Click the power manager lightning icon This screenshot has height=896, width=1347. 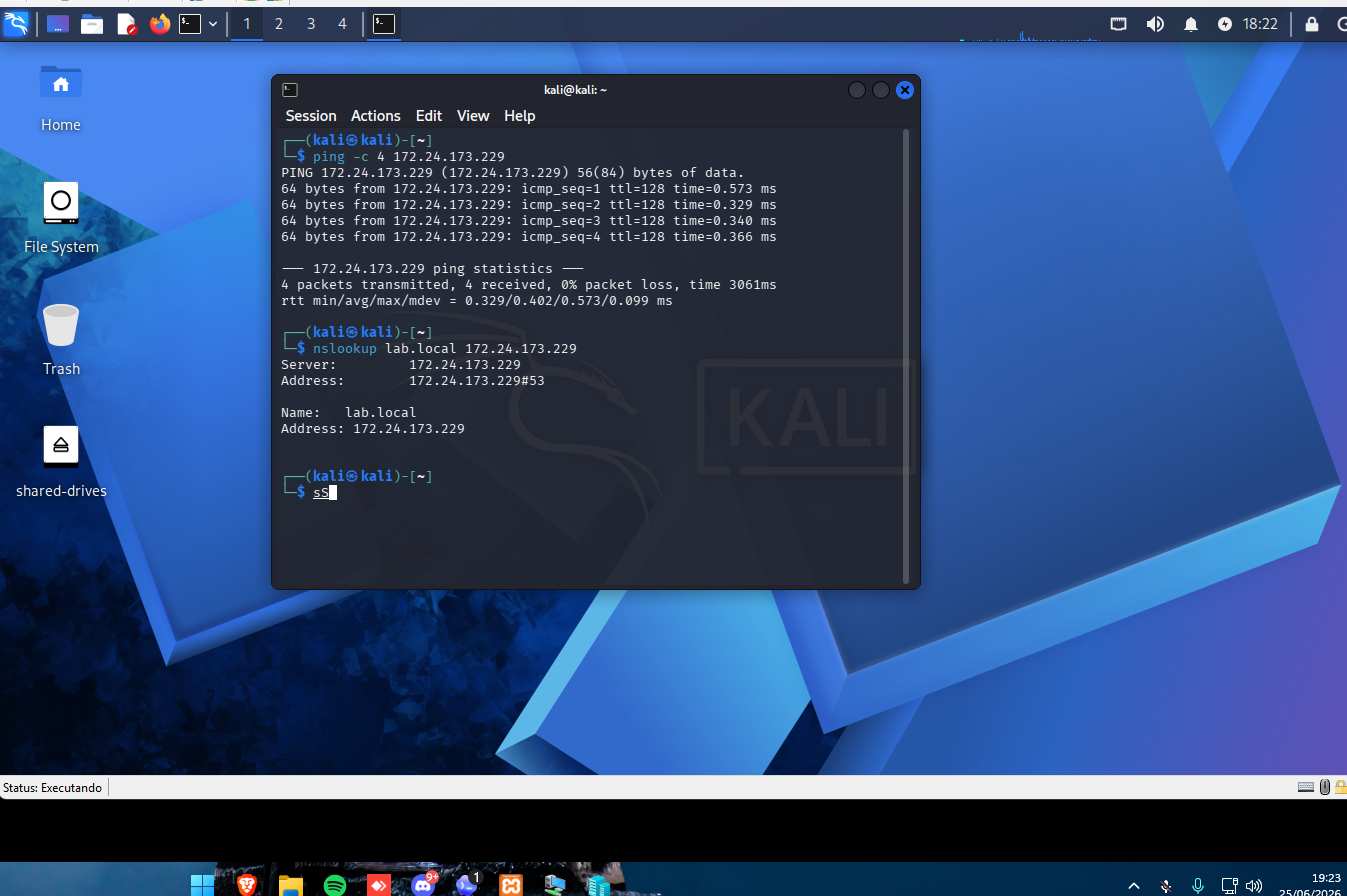coord(1225,24)
